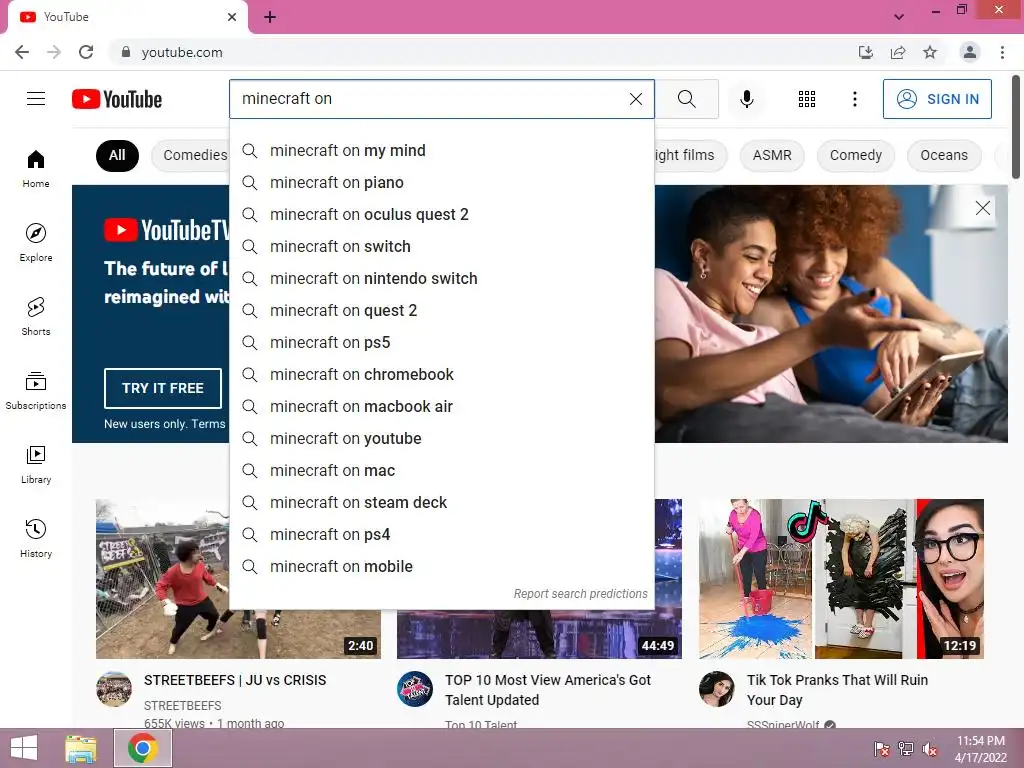Select suggestion minecraft on oculus quest 2
Image resolution: width=1024 pixels, height=768 pixels.
441,214
